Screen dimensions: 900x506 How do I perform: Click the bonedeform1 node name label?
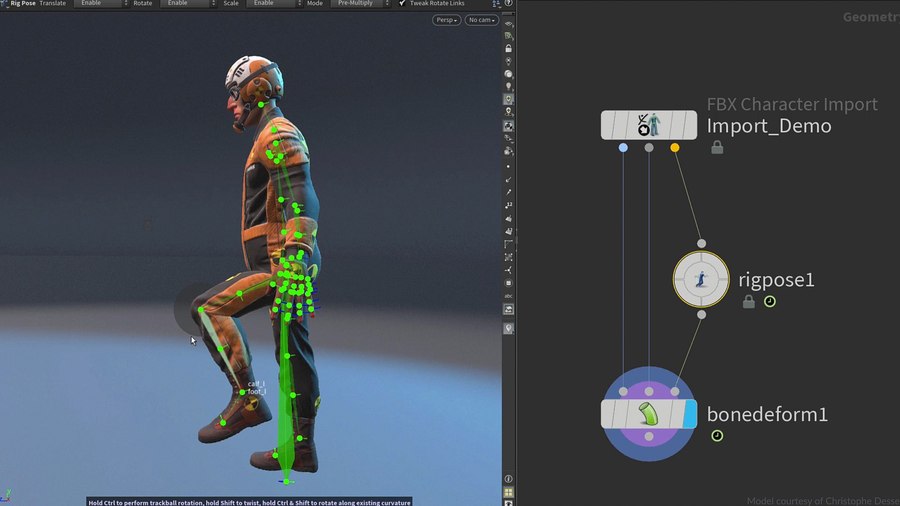[767, 414]
